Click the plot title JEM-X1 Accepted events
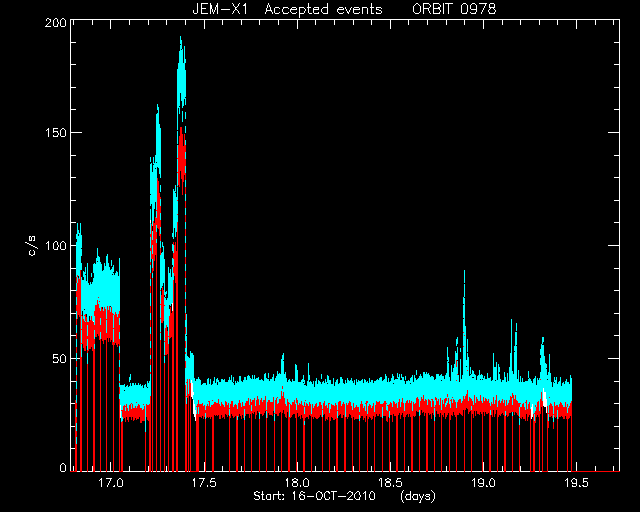 pos(287,9)
